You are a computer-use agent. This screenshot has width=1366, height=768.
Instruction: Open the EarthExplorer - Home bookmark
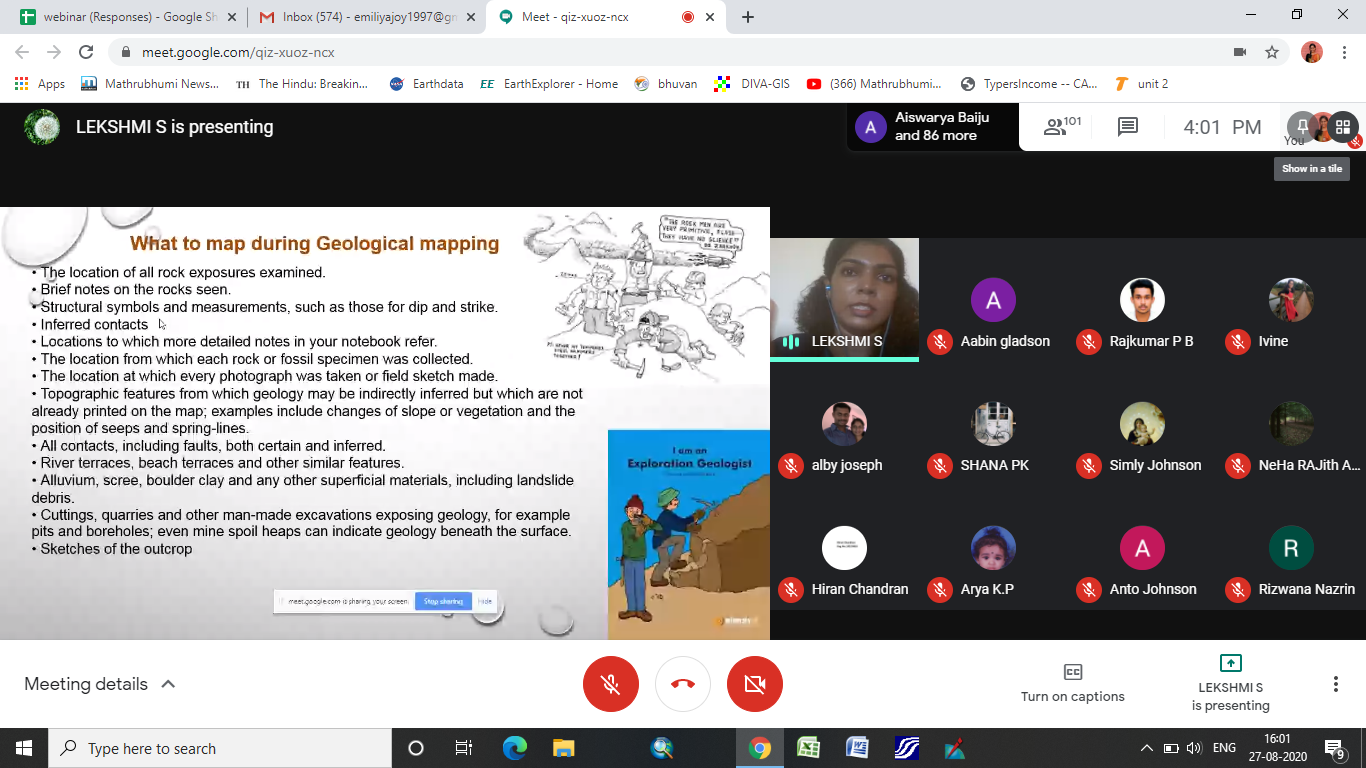549,84
